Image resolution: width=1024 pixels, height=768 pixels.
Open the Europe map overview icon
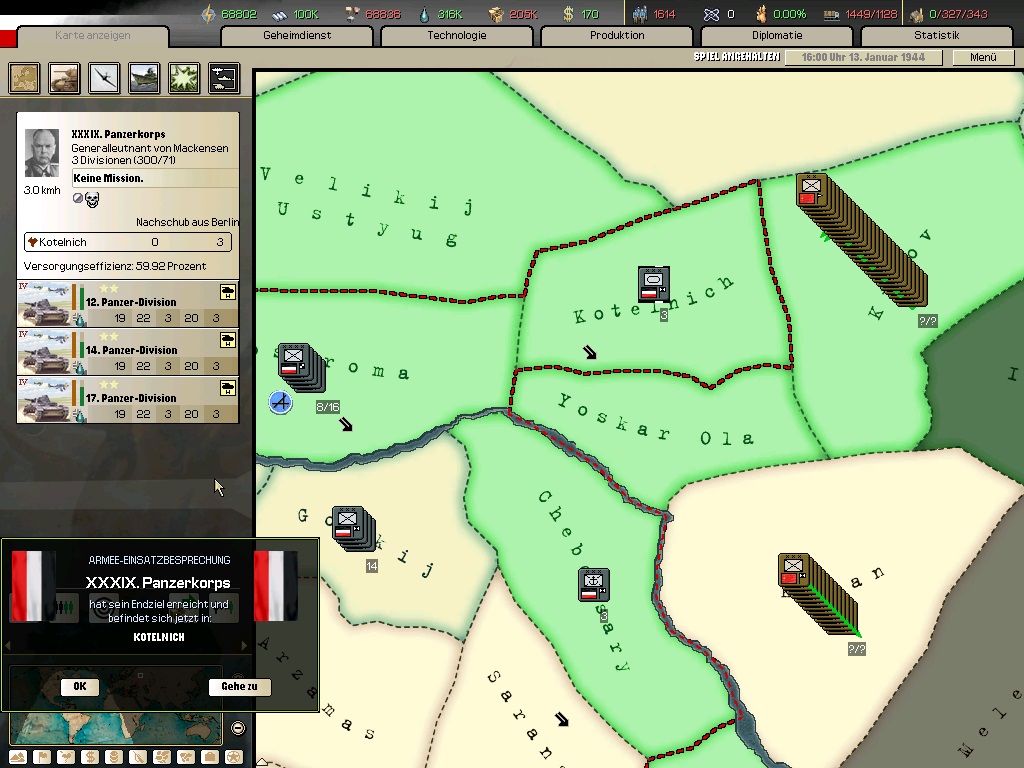pyautogui.click(x=24, y=78)
